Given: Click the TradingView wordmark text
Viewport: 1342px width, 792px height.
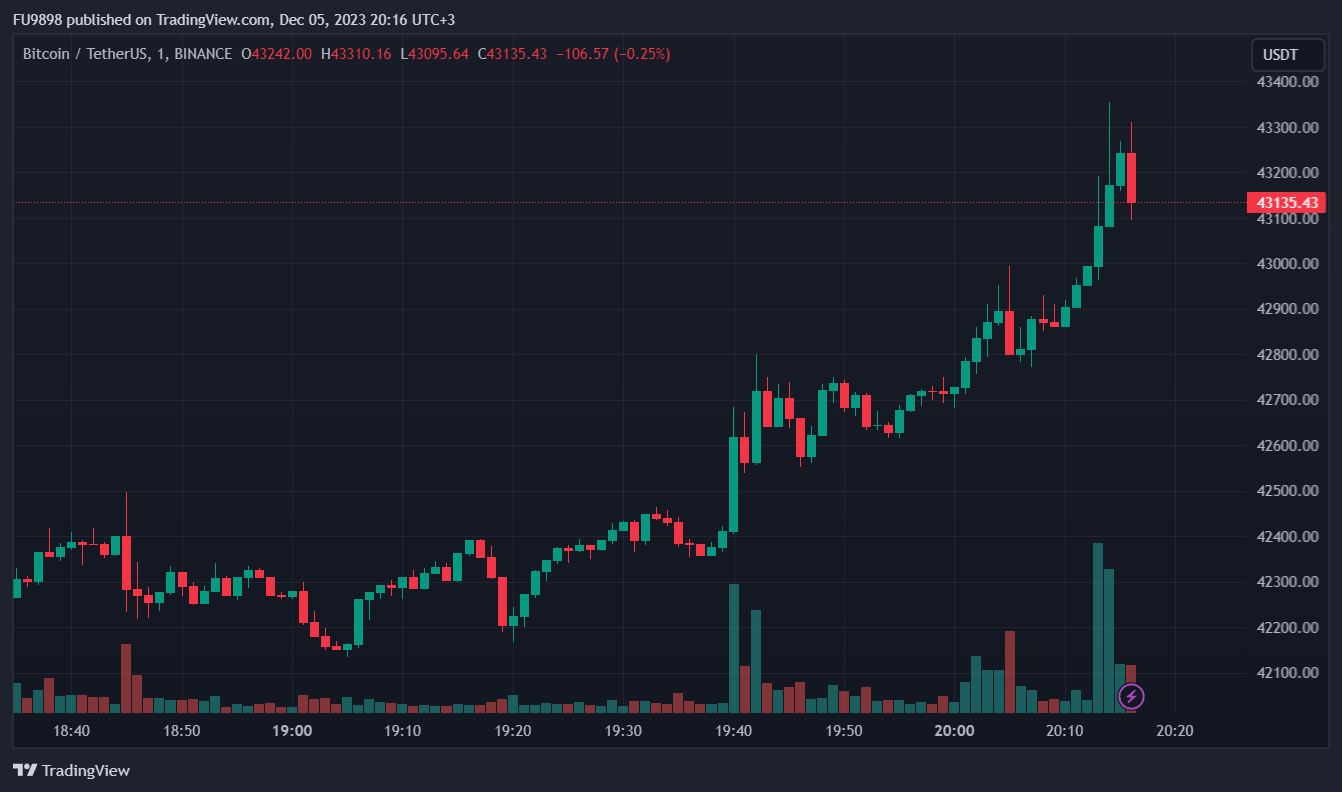Looking at the screenshot, I should click(86, 770).
